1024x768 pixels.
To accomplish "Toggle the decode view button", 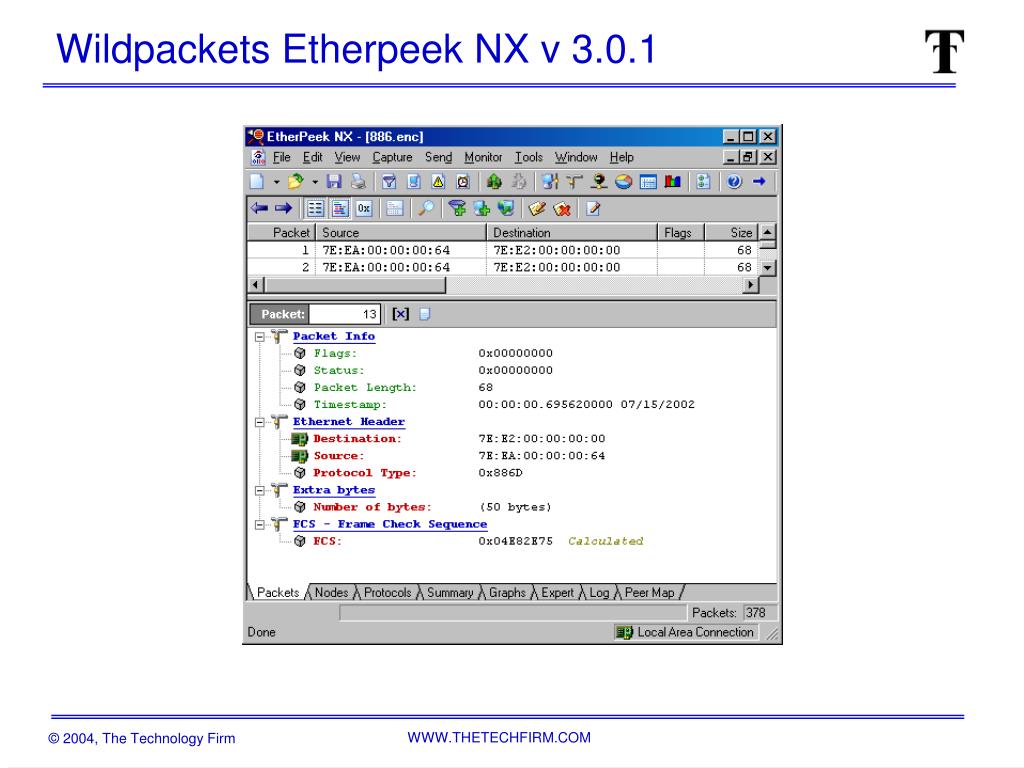I will point(340,208).
